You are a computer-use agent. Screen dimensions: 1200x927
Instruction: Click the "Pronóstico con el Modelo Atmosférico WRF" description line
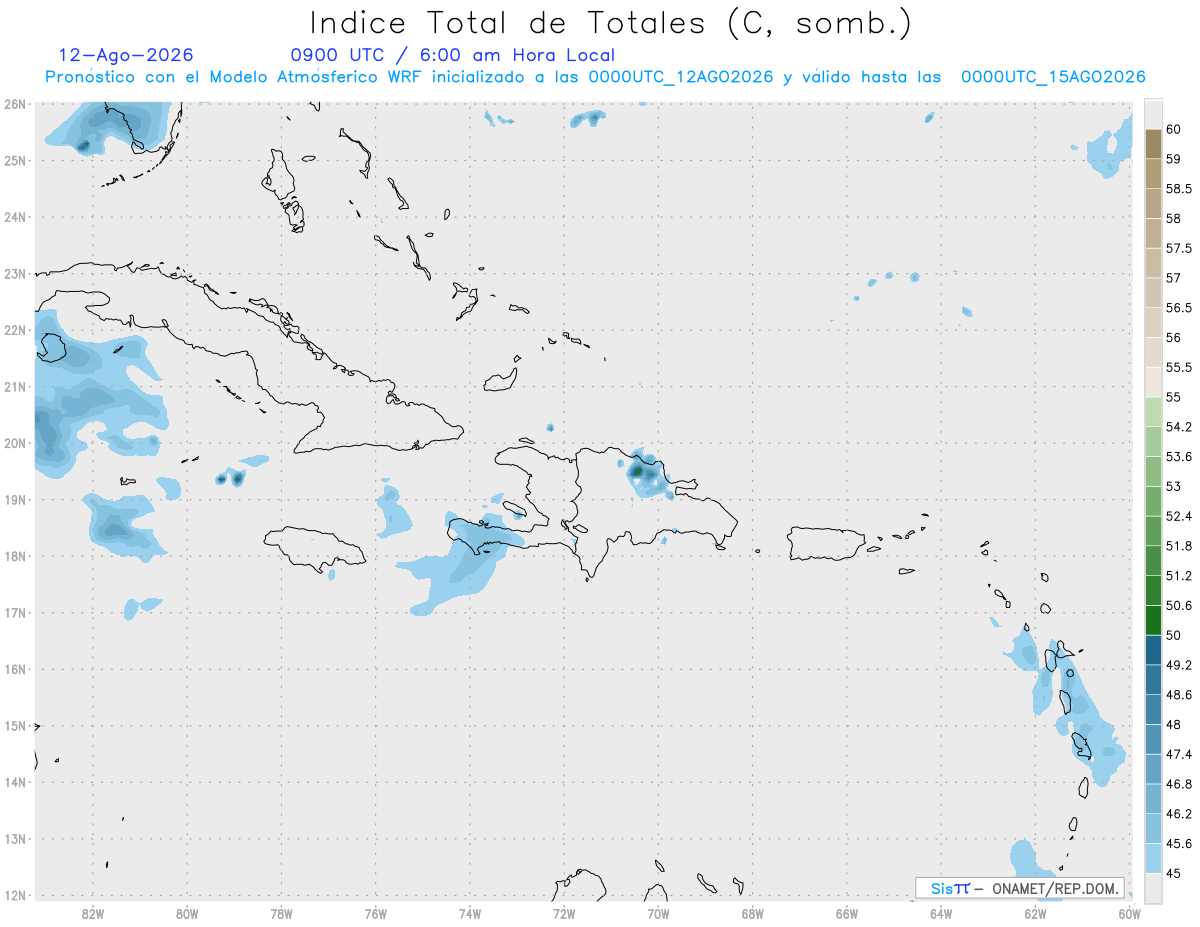click(595, 77)
